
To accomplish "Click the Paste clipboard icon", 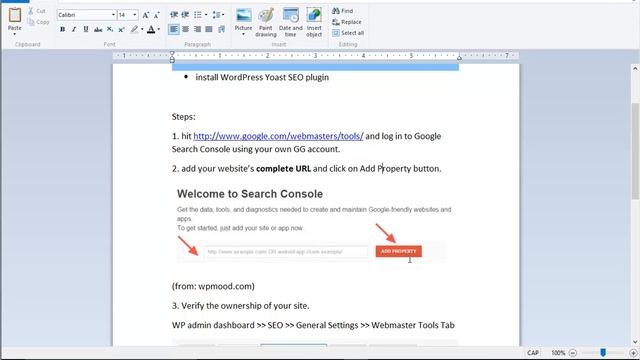I will tap(15, 16).
